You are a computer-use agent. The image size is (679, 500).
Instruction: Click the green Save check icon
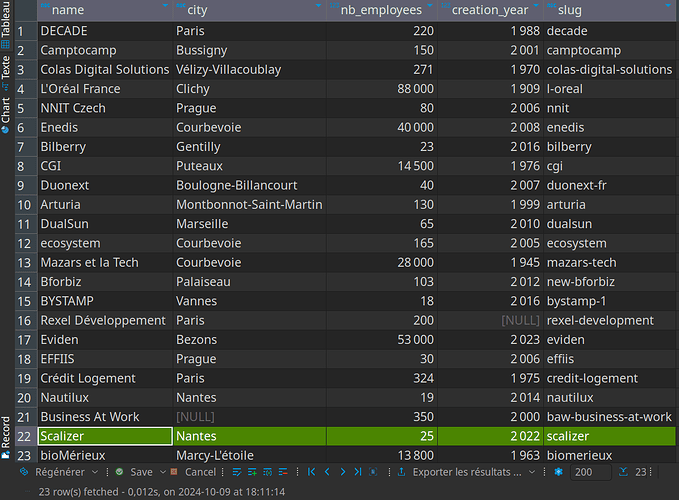click(120, 472)
